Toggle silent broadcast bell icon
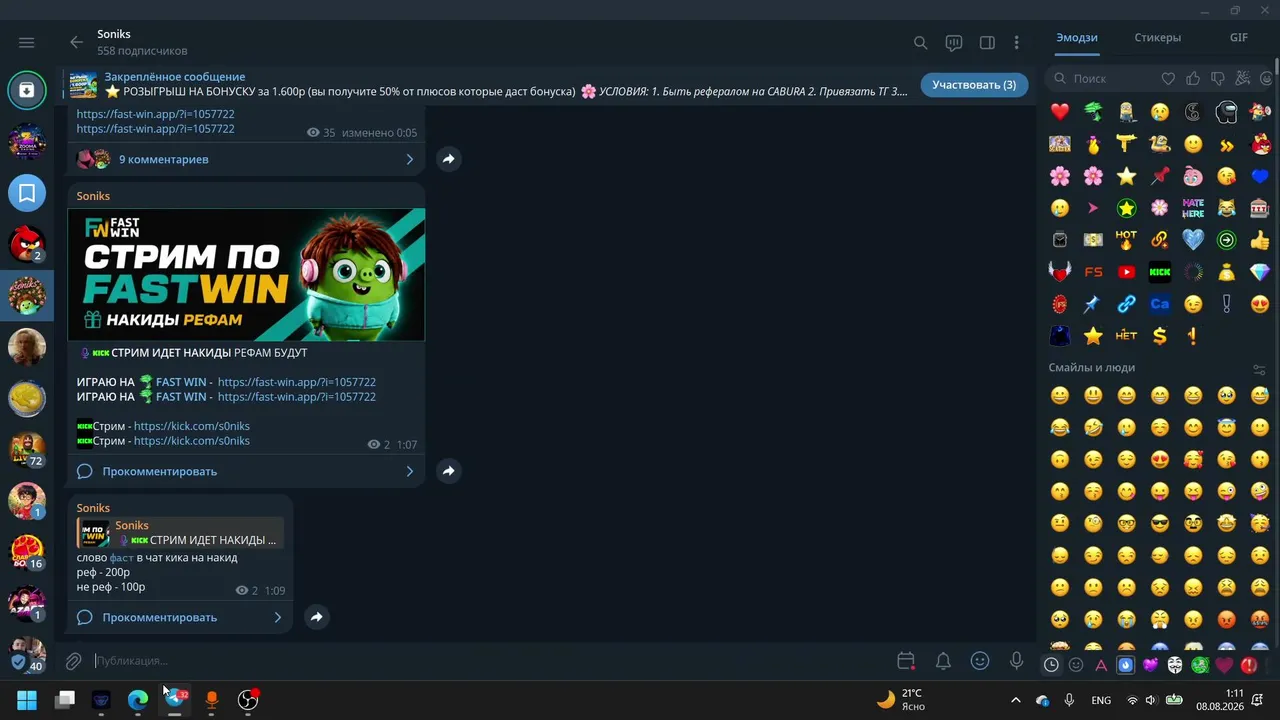This screenshot has height=720, width=1280. pos(943,661)
